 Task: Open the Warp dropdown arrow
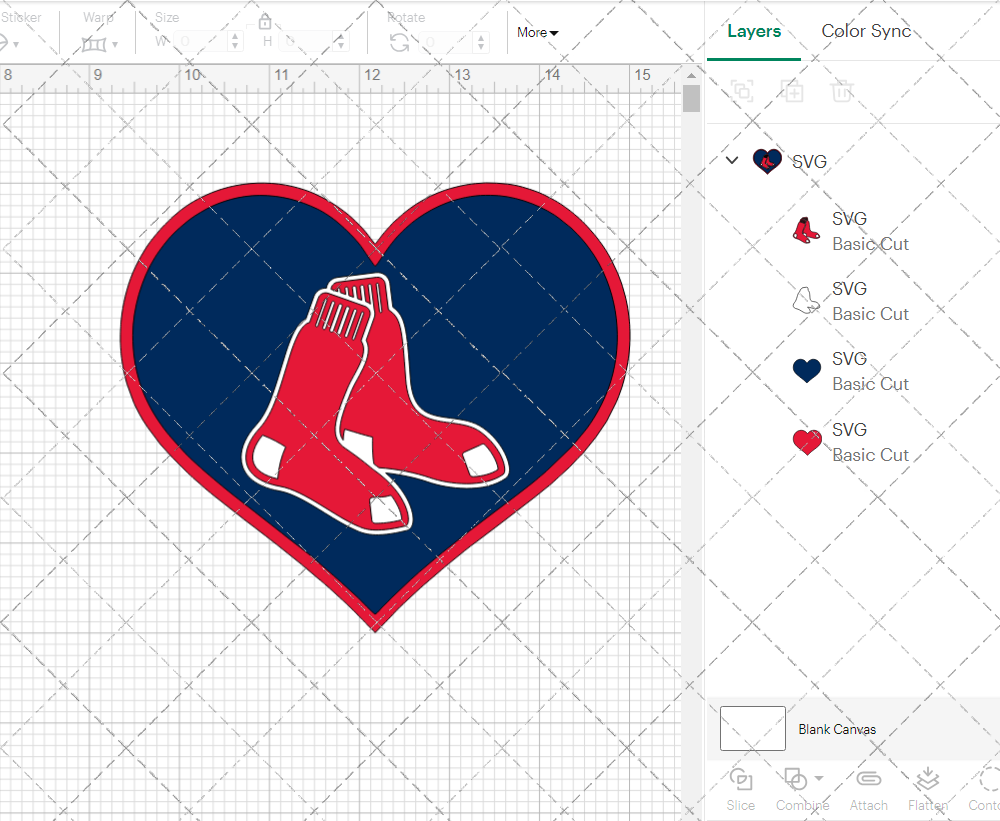point(115,44)
